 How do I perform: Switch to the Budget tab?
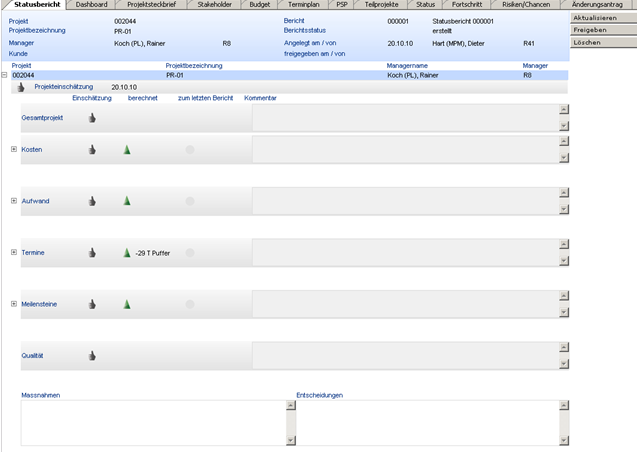tap(260, 4)
